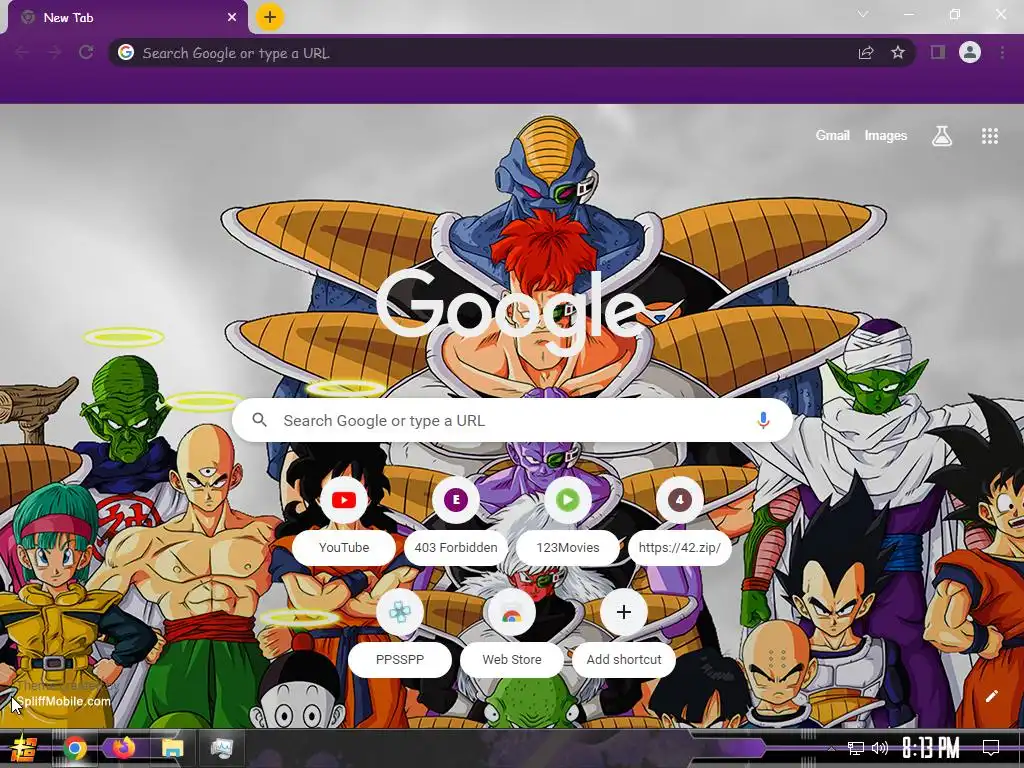Open File Explorer from the taskbar
This screenshot has height=768, width=1024.
173,748
